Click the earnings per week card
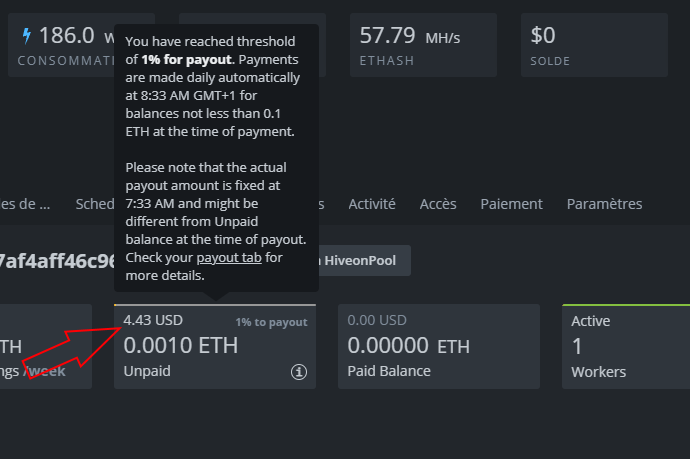 coord(45,347)
